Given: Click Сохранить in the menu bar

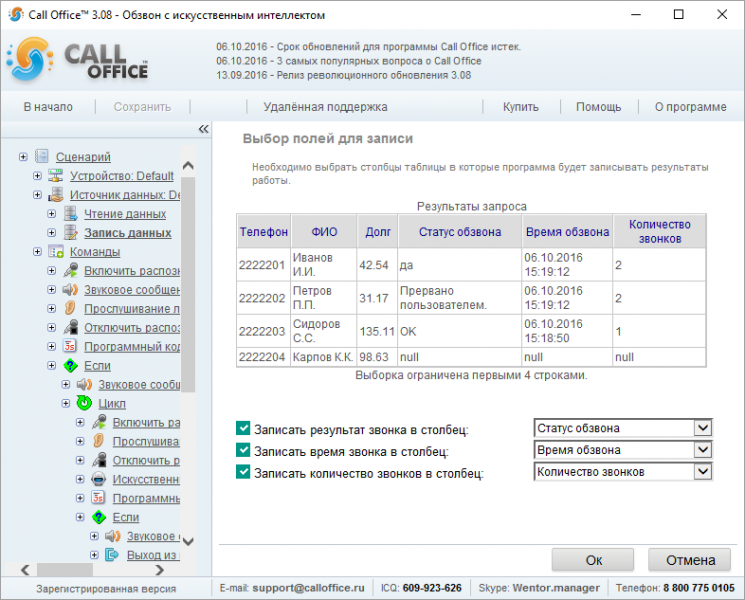Looking at the screenshot, I should tap(142, 107).
